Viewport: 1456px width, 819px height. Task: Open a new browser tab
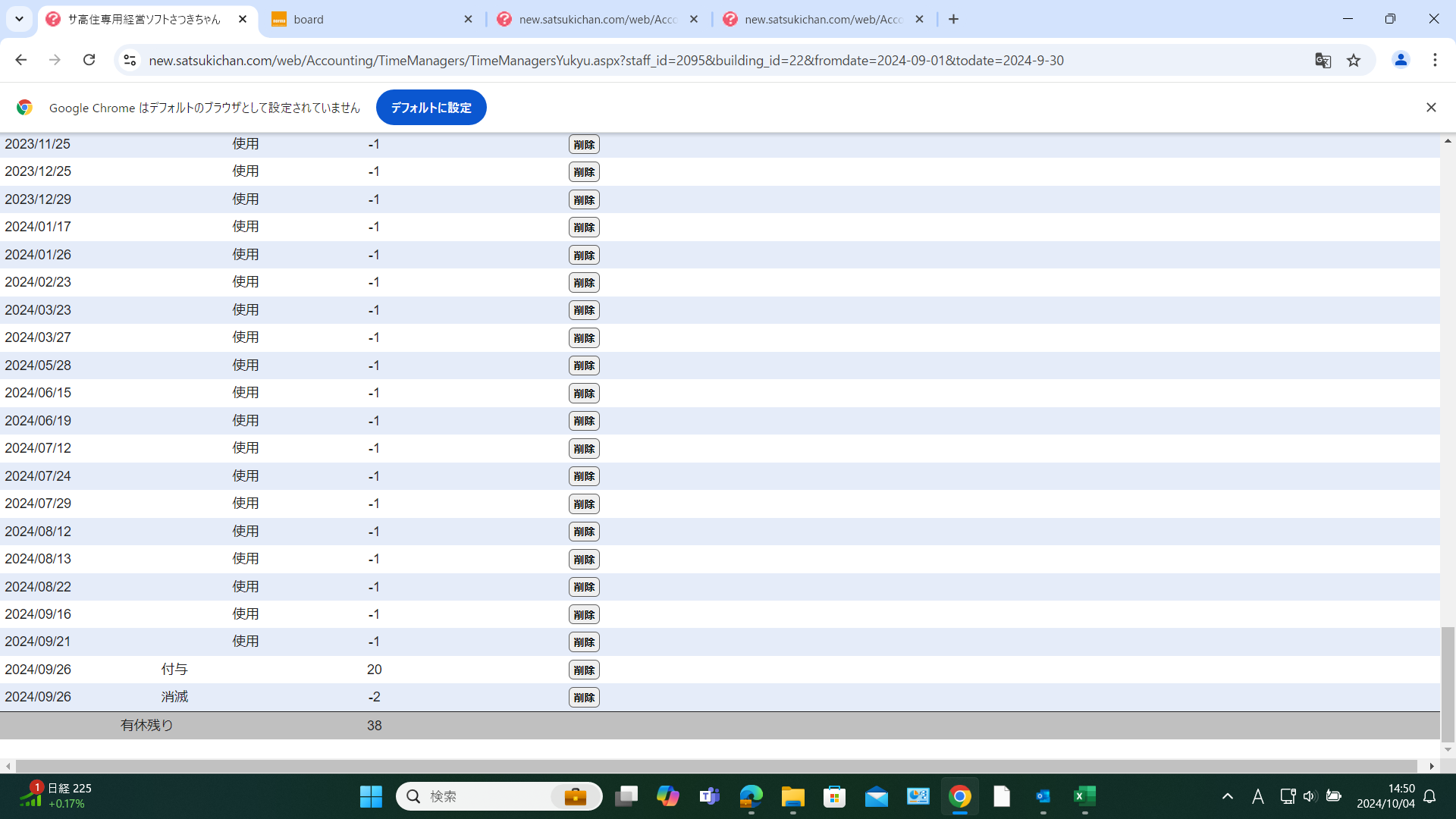click(x=954, y=20)
